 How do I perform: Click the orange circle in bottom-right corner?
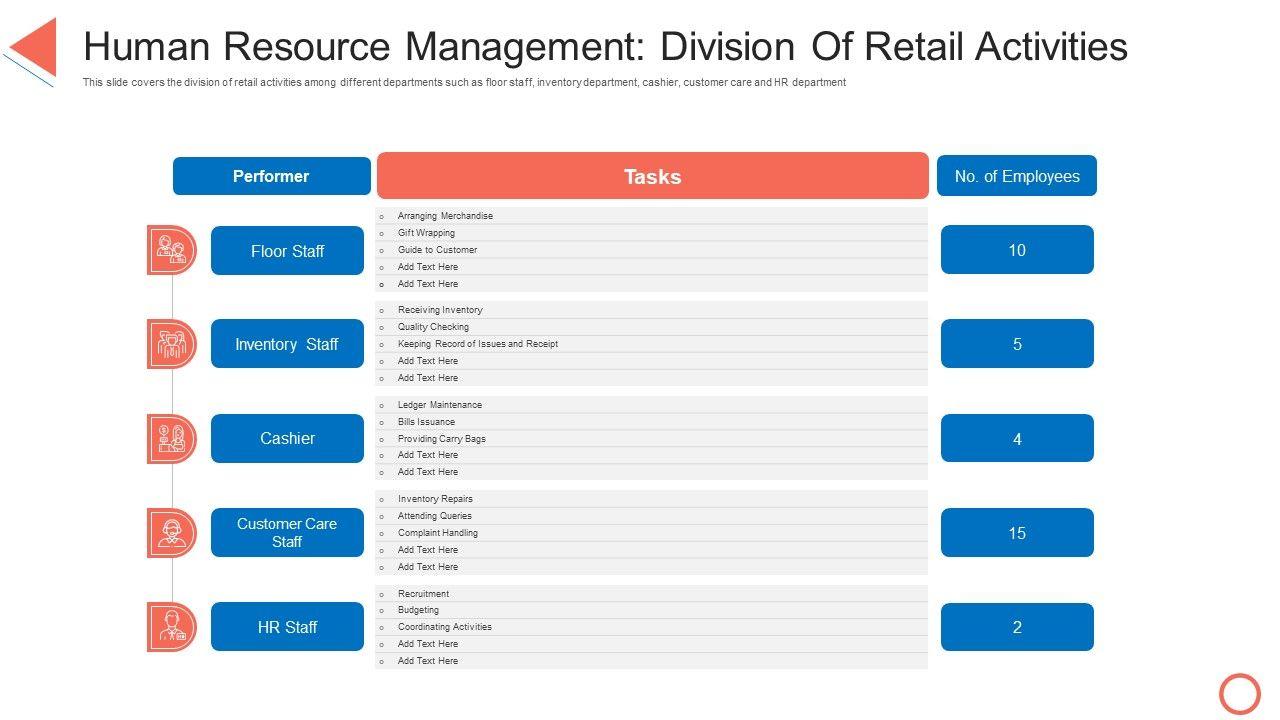coord(1240,693)
